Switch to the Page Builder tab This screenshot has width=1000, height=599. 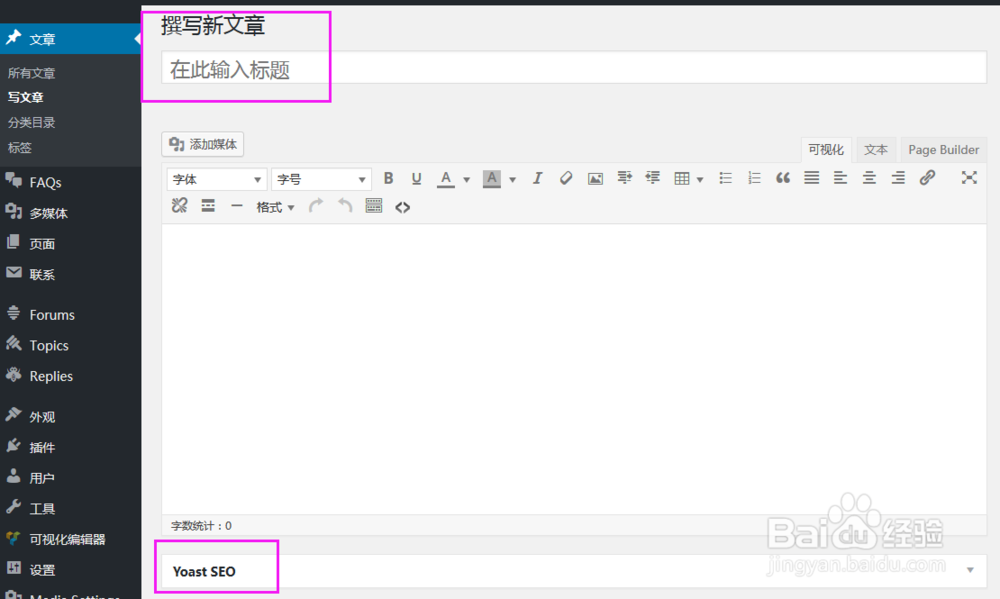943,149
